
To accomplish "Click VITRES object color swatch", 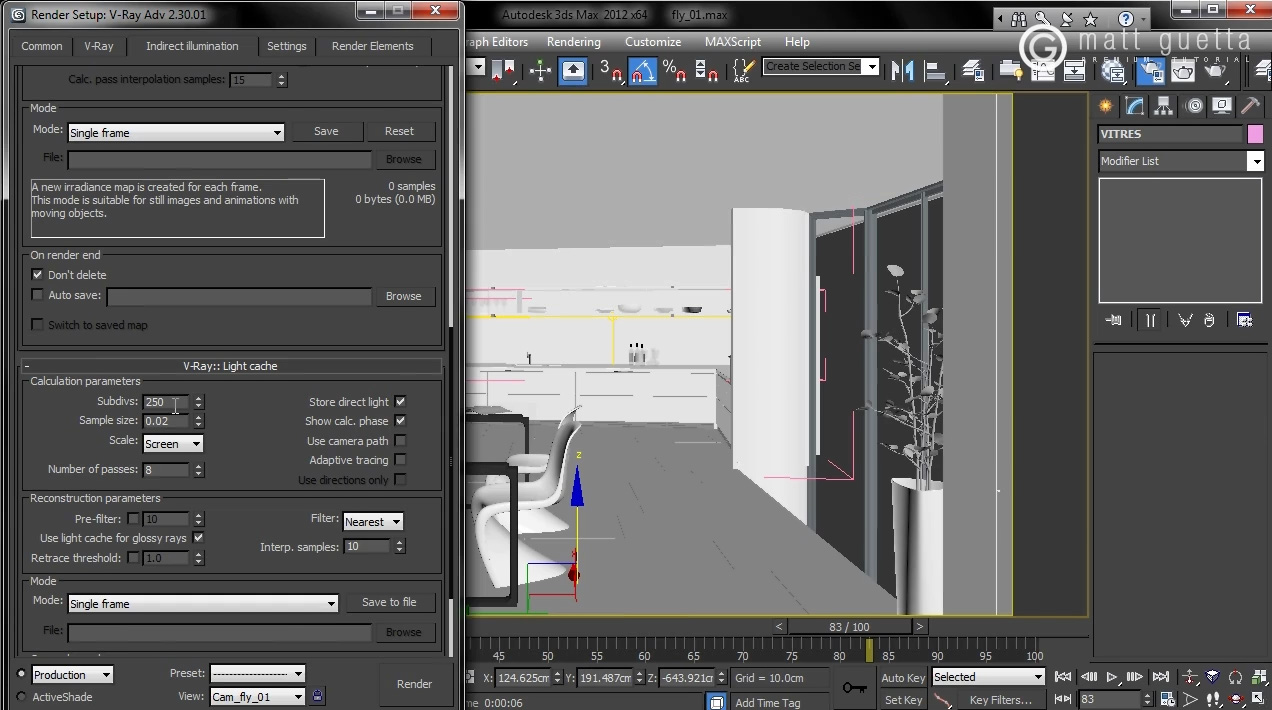I will tap(1255, 134).
